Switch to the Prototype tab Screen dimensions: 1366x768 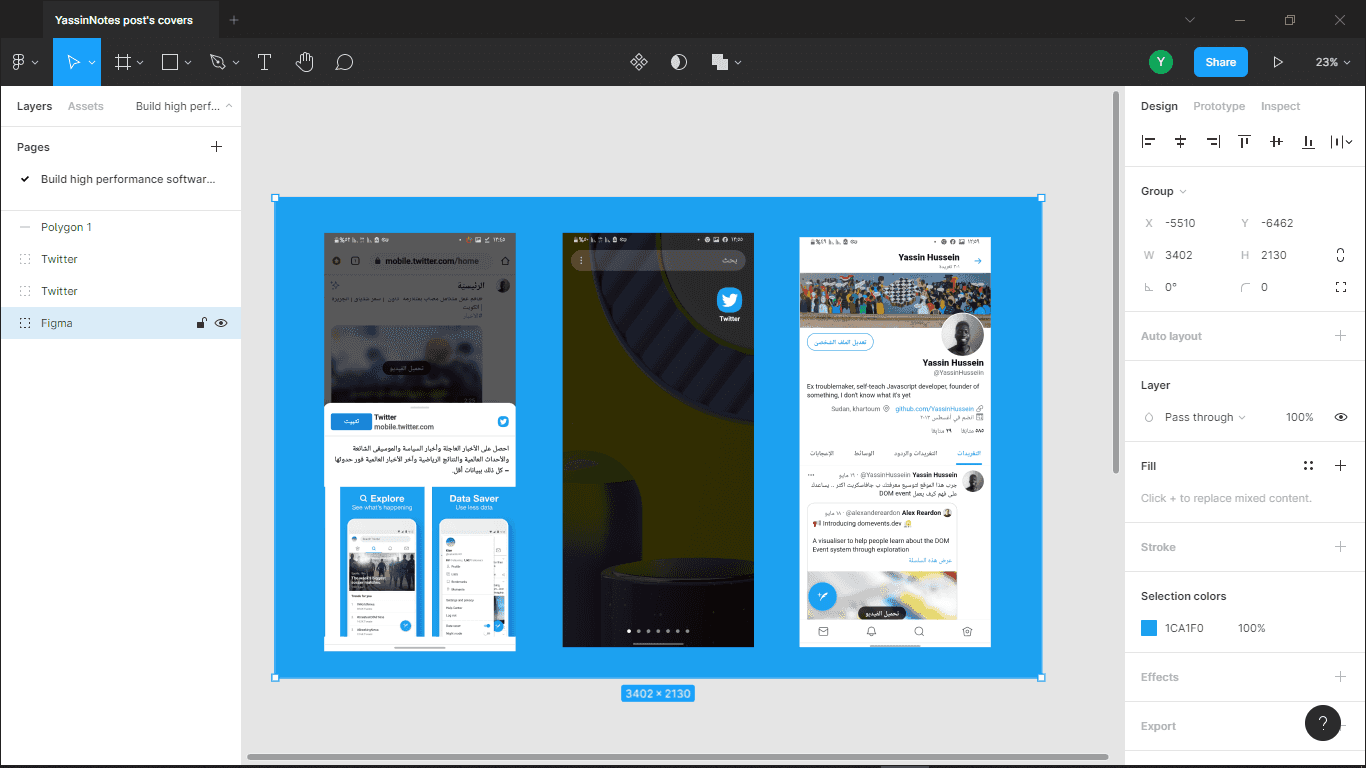pos(1219,106)
